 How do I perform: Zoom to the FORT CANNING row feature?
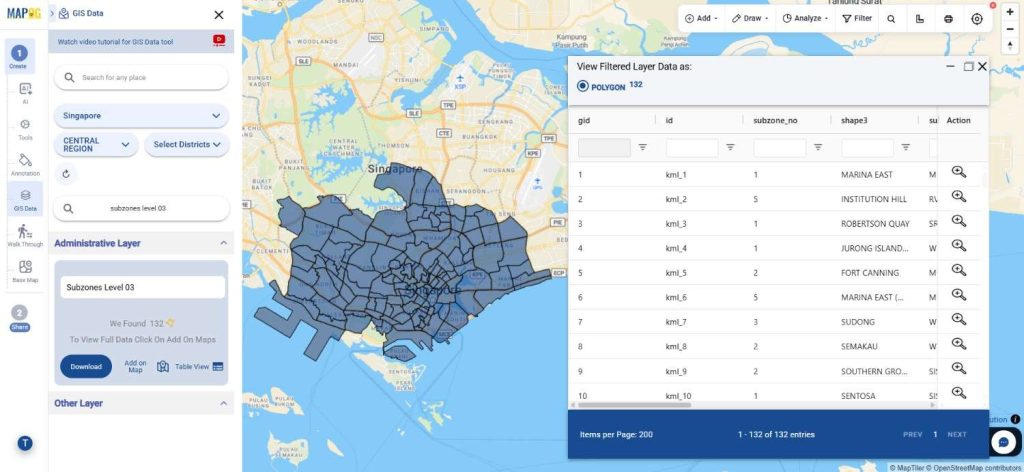(x=958, y=270)
